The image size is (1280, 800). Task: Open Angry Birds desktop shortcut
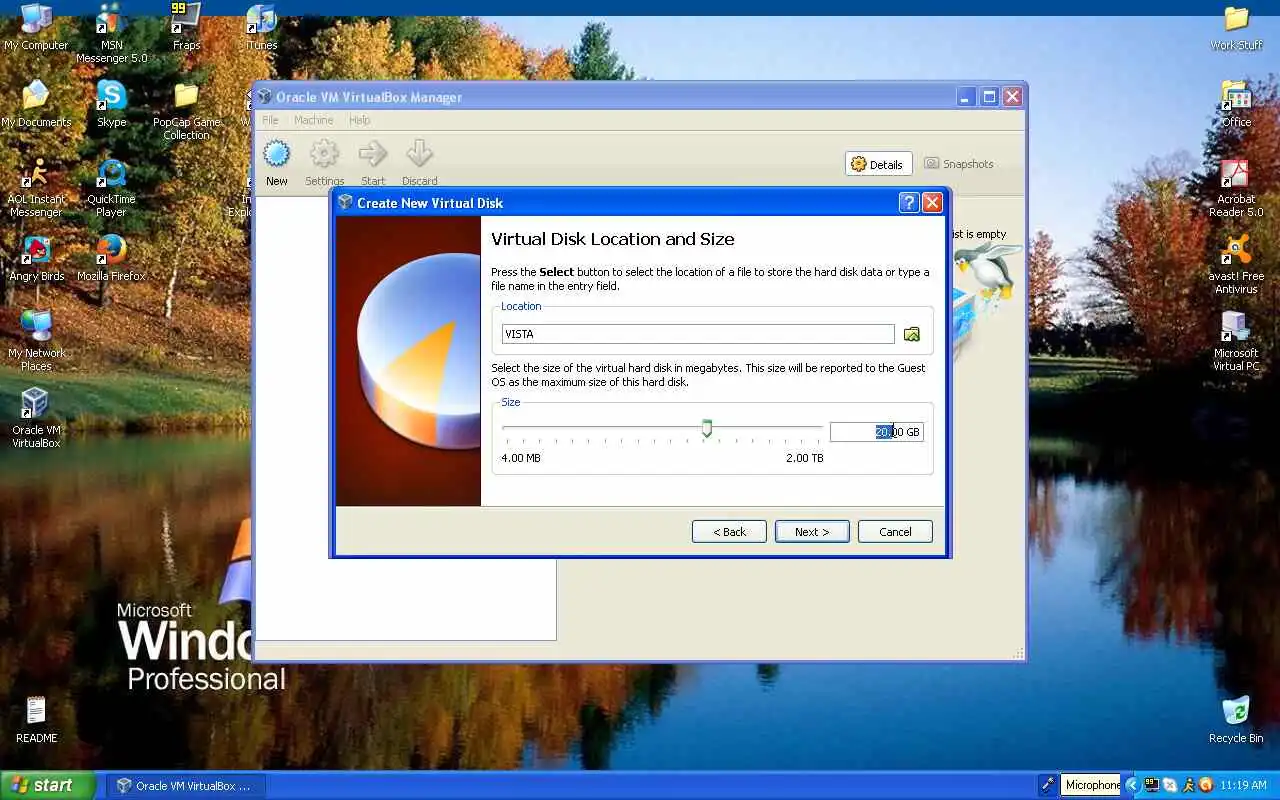click(x=36, y=258)
